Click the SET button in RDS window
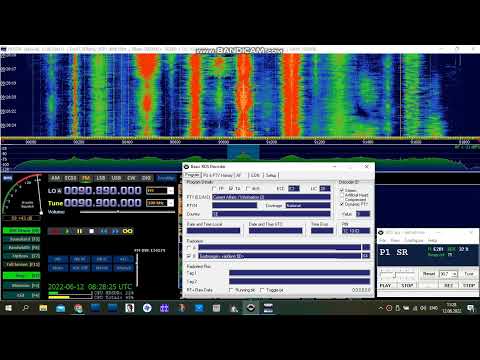Viewport: 480px width, 360px height. coord(448,286)
